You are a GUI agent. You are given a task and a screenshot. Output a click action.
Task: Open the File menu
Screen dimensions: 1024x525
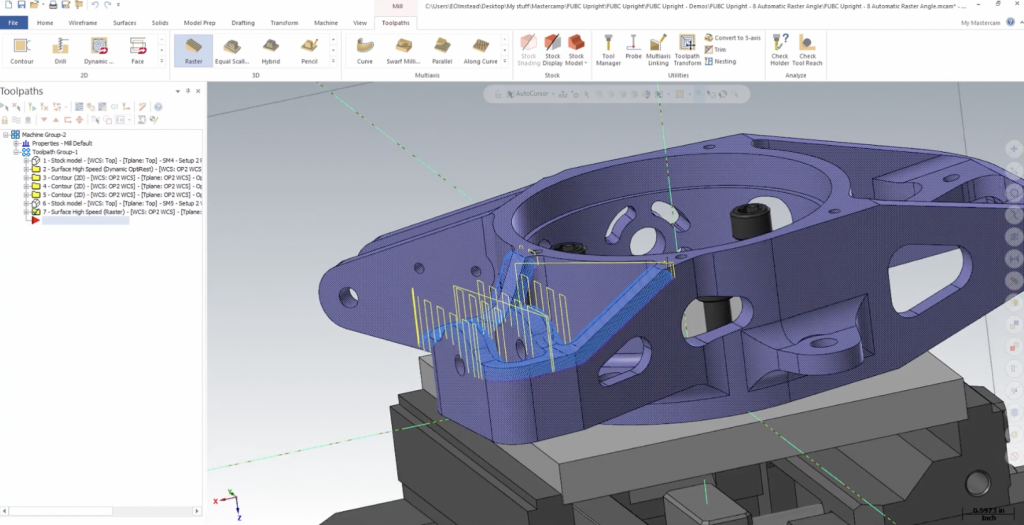click(x=13, y=23)
